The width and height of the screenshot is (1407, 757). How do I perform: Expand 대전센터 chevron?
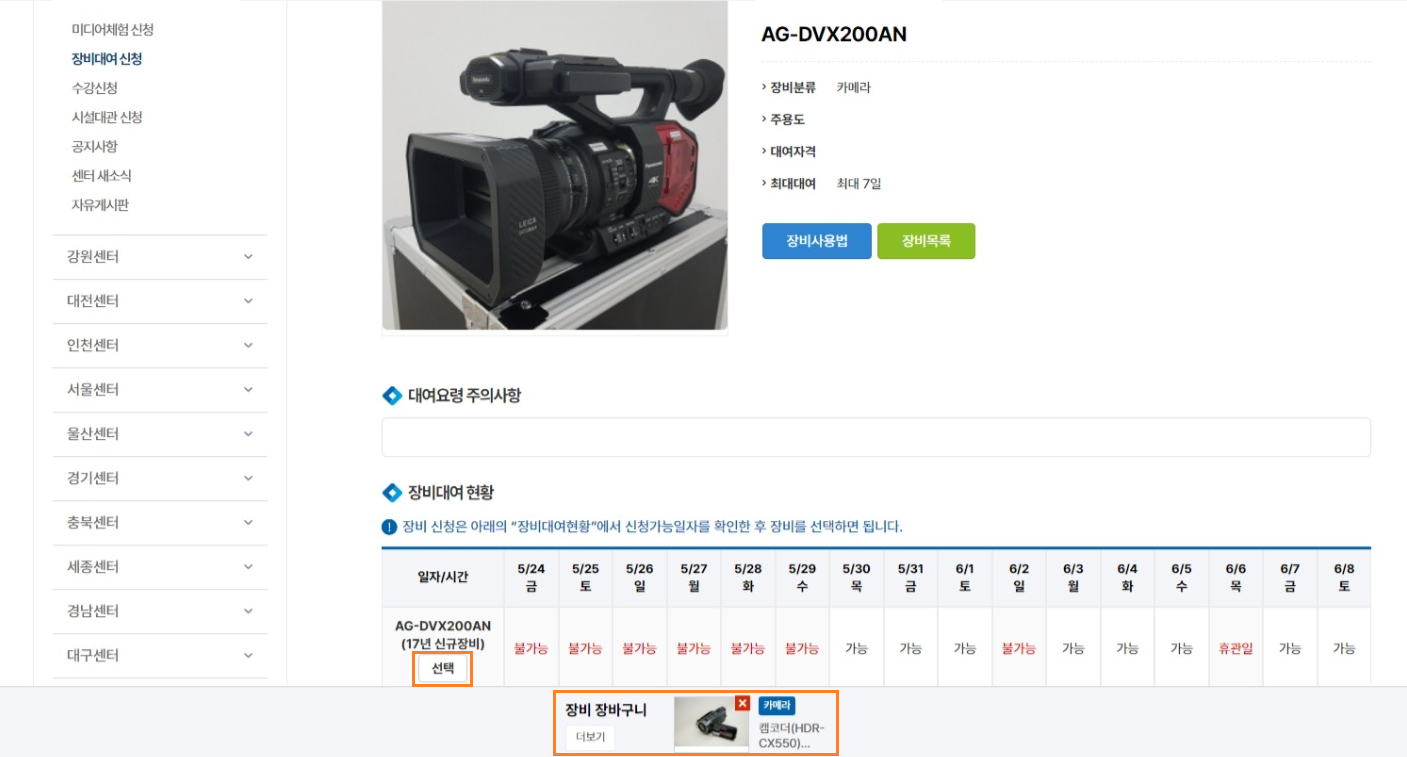click(x=248, y=301)
